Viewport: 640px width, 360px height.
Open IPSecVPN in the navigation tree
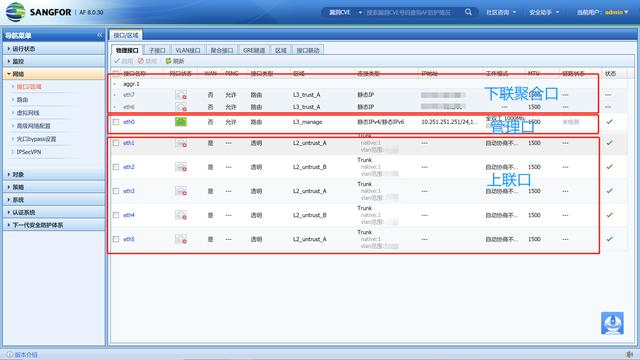click(x=29, y=152)
